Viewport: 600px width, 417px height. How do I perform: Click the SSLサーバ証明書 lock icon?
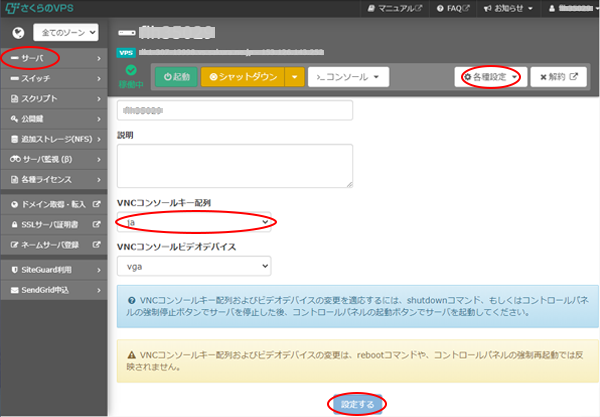coord(15,225)
